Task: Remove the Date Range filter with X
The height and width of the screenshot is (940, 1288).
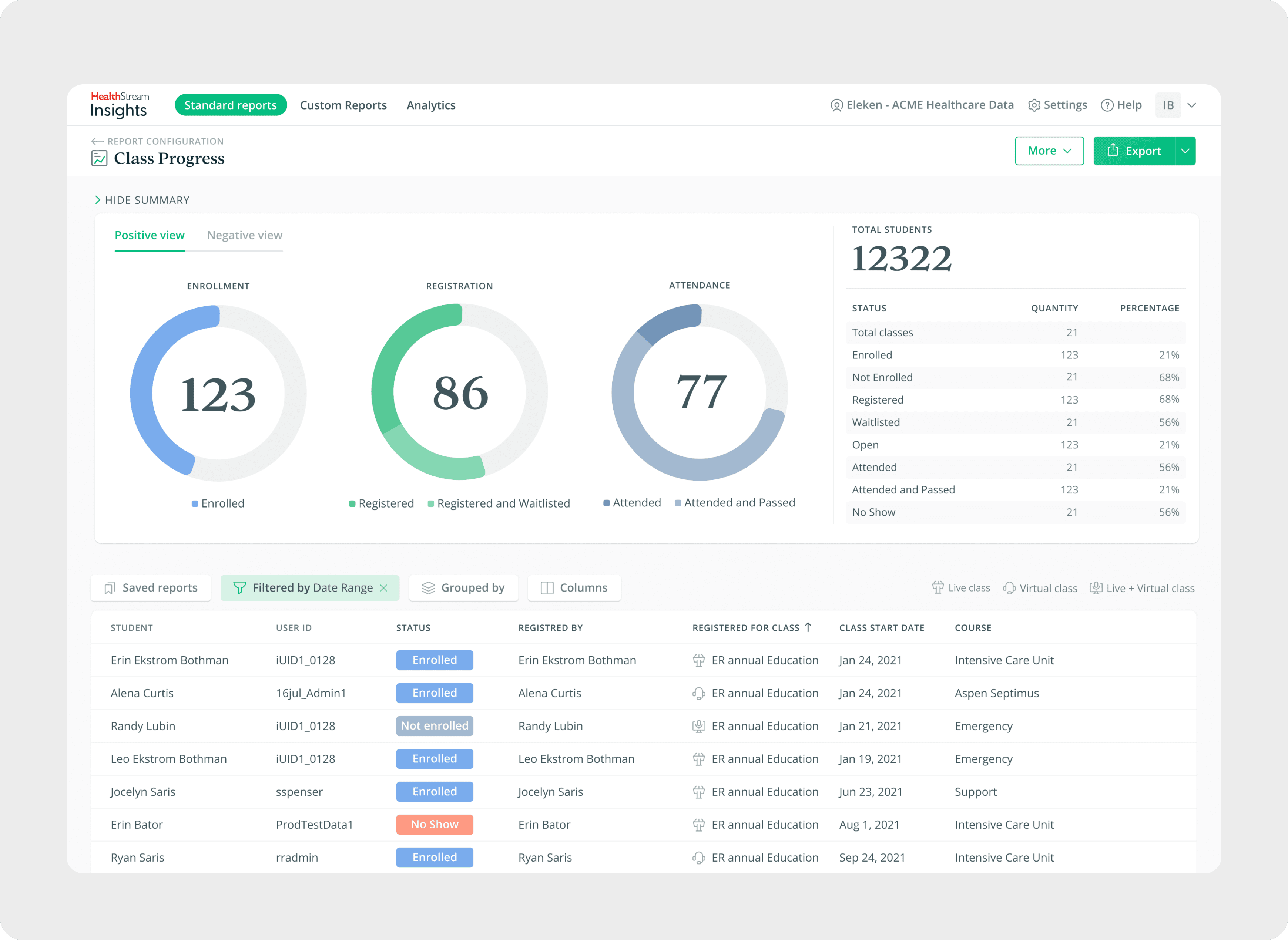Action: click(383, 588)
